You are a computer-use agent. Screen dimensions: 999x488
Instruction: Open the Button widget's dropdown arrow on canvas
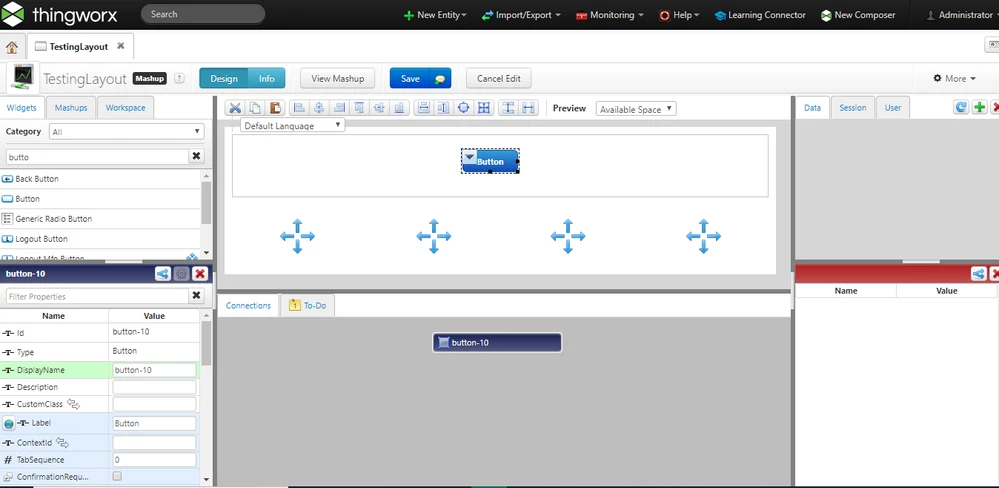(x=470, y=157)
